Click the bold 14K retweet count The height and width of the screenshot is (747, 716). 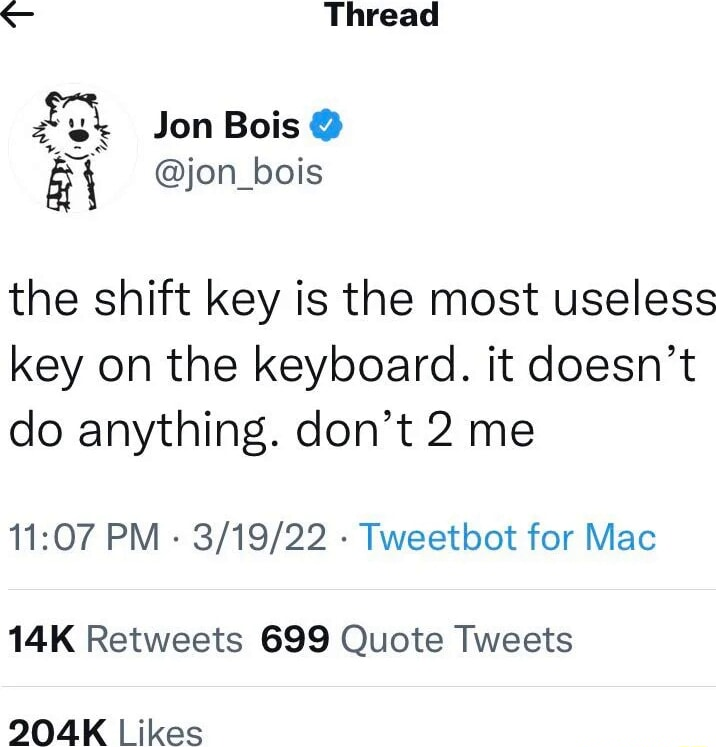point(42,639)
